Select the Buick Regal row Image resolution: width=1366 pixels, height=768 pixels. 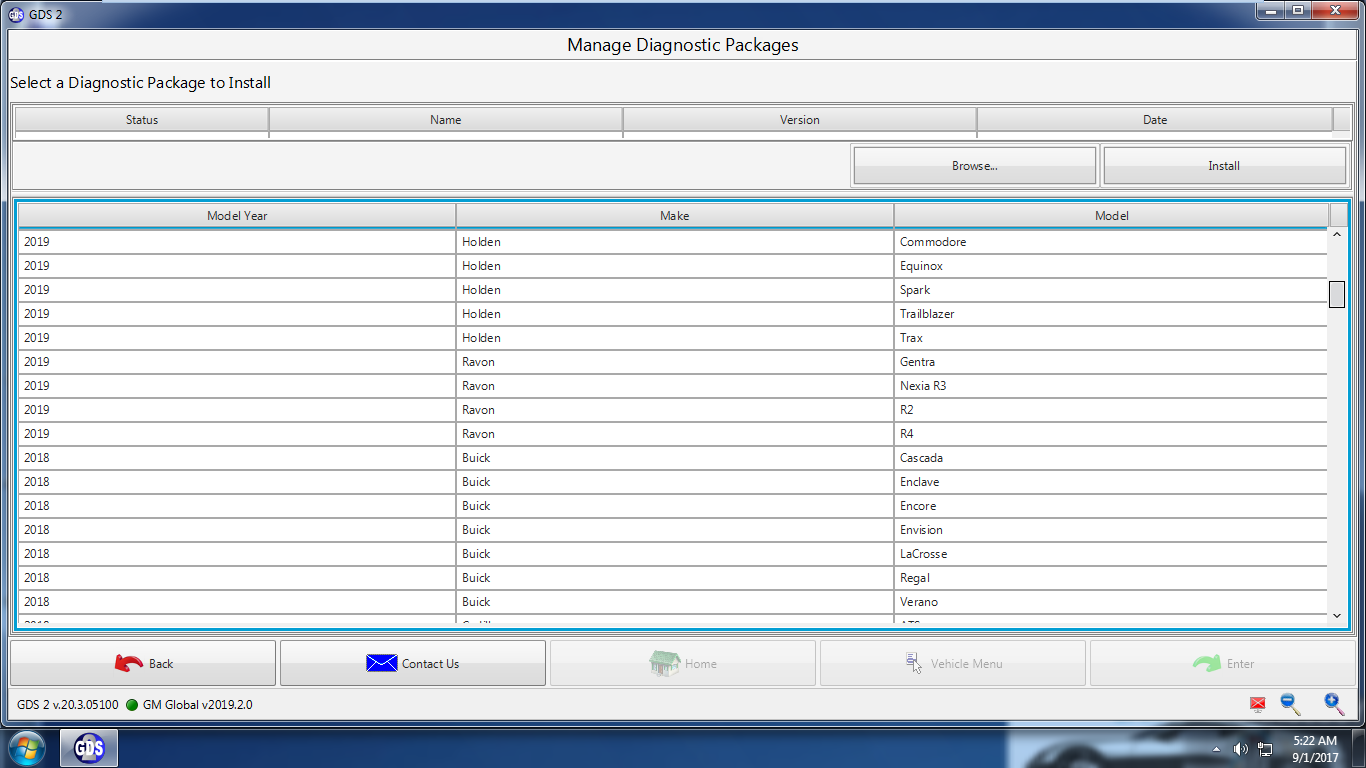[673, 578]
